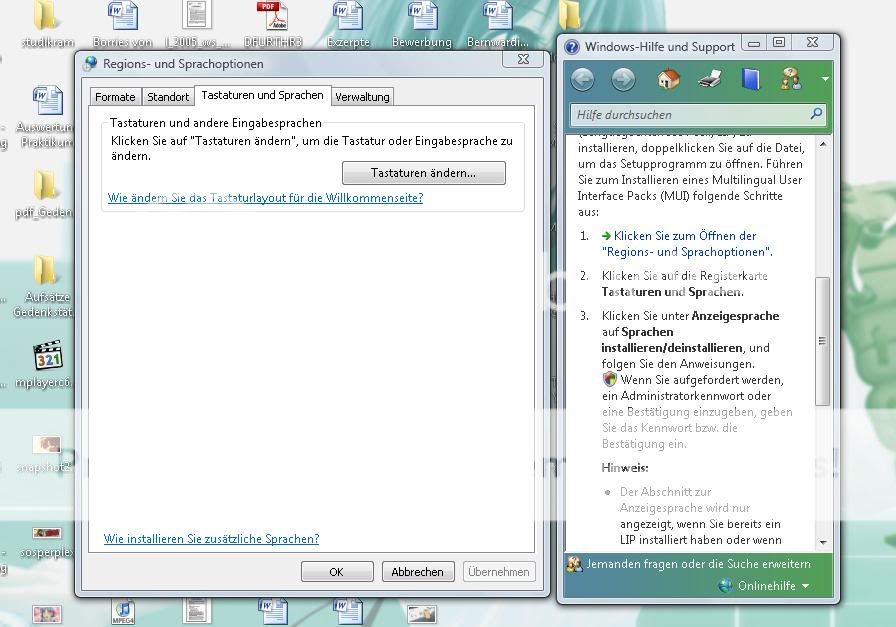Select the Bernwardi... Word document icon

pos(497,24)
